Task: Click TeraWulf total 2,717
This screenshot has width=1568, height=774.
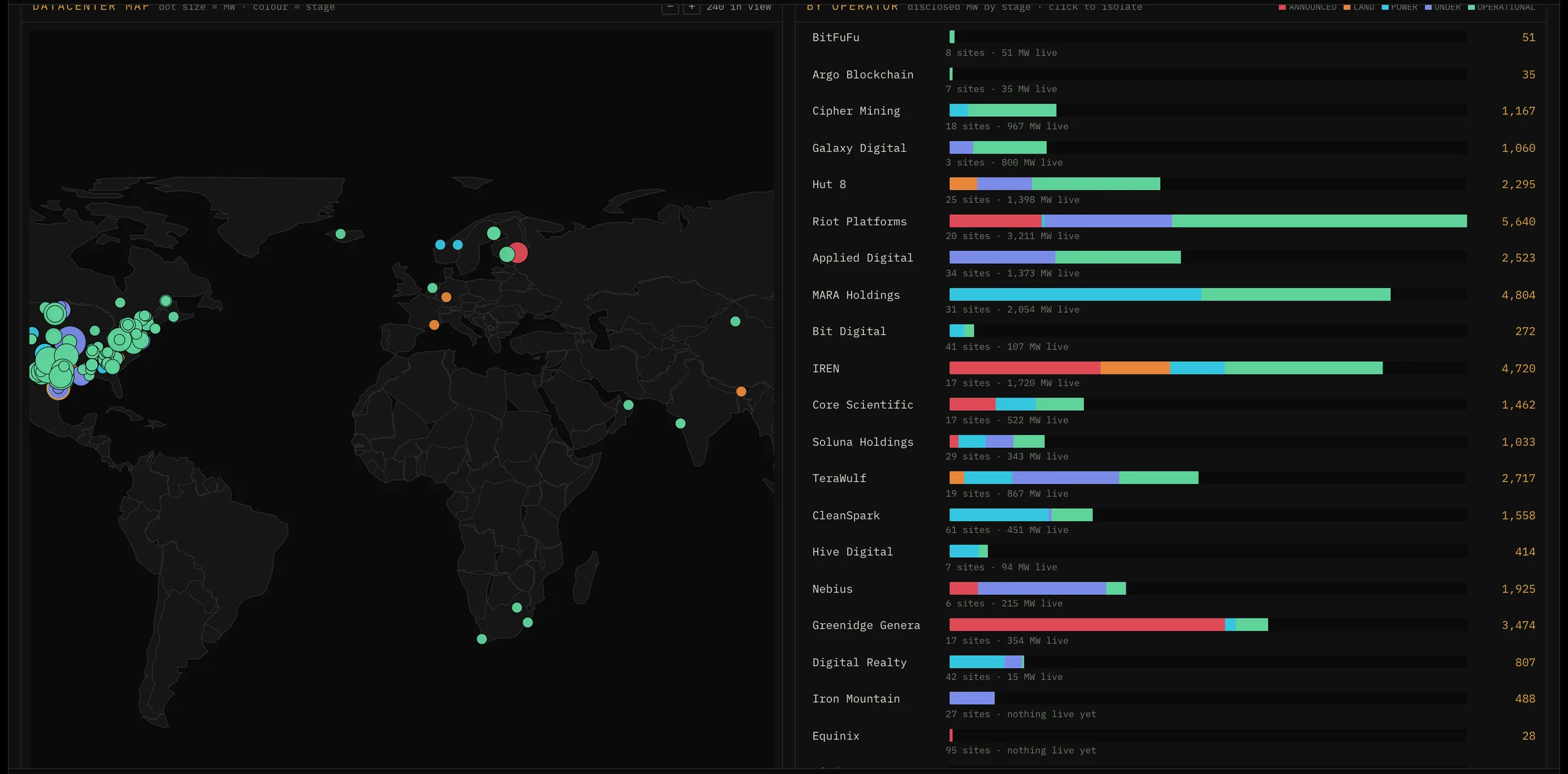Action: 1518,478
